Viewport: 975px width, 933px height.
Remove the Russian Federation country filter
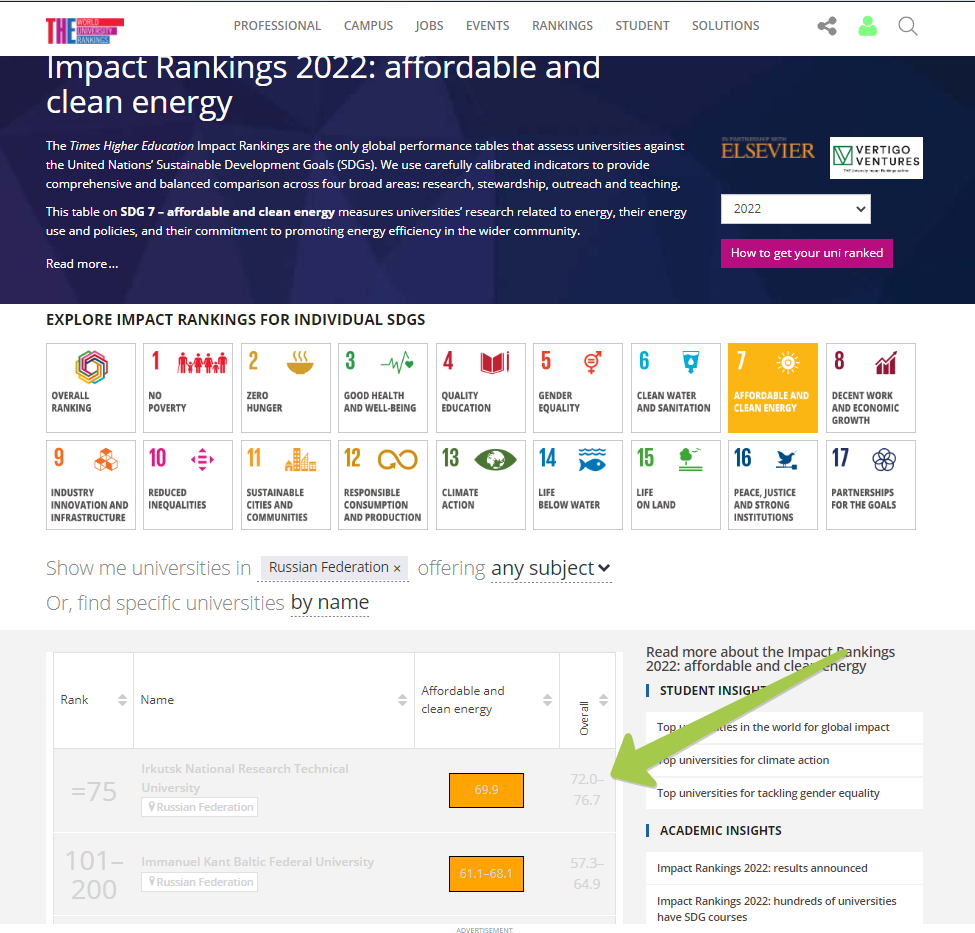(397, 569)
